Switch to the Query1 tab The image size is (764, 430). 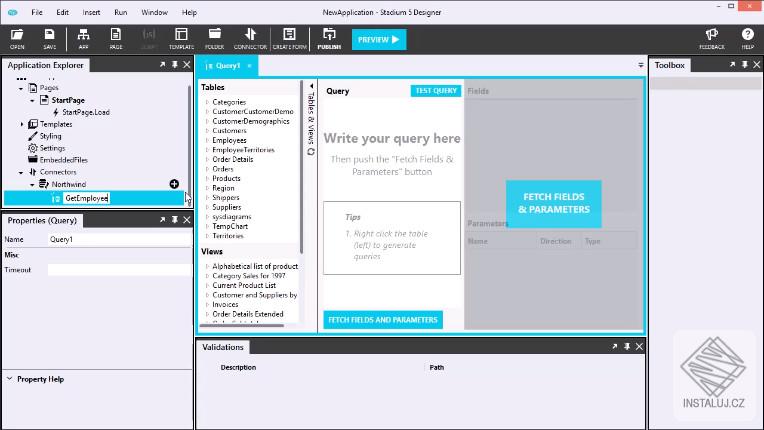point(228,66)
